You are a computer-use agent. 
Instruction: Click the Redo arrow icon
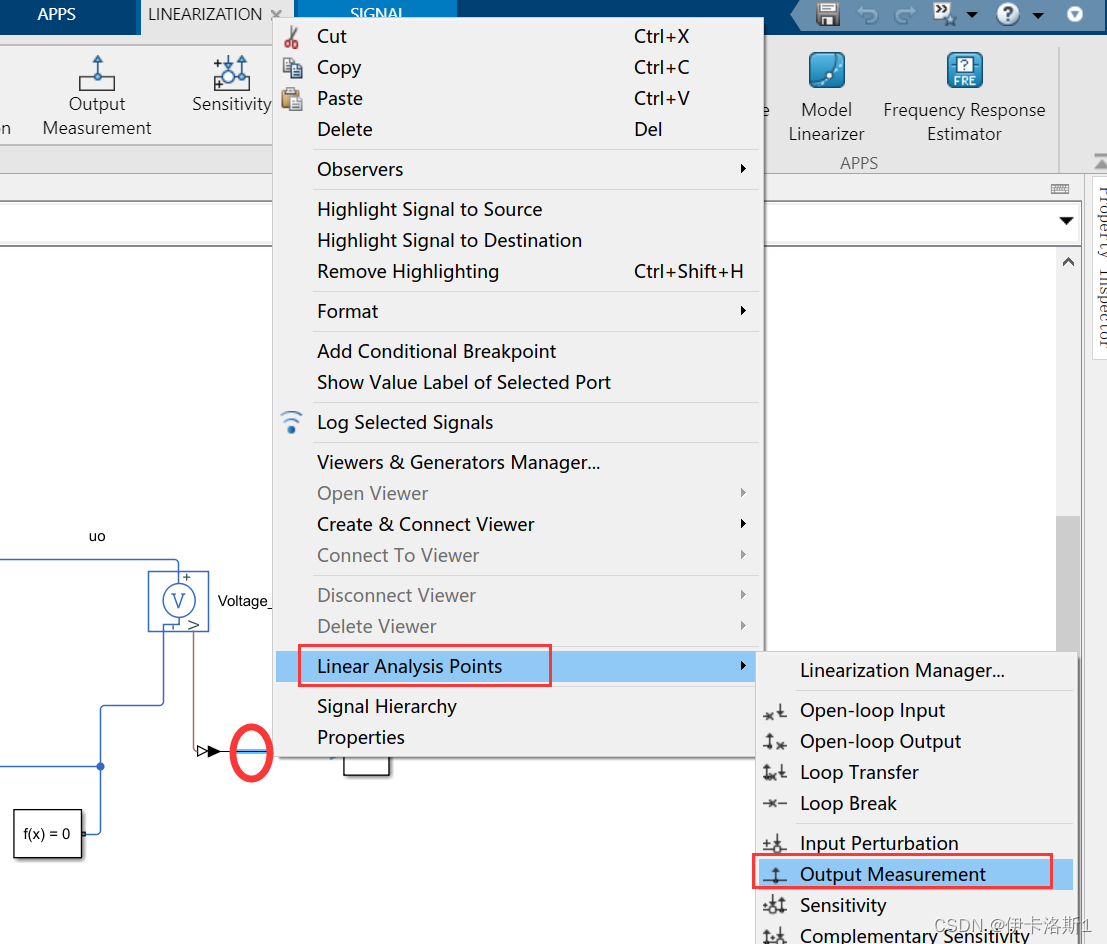904,15
